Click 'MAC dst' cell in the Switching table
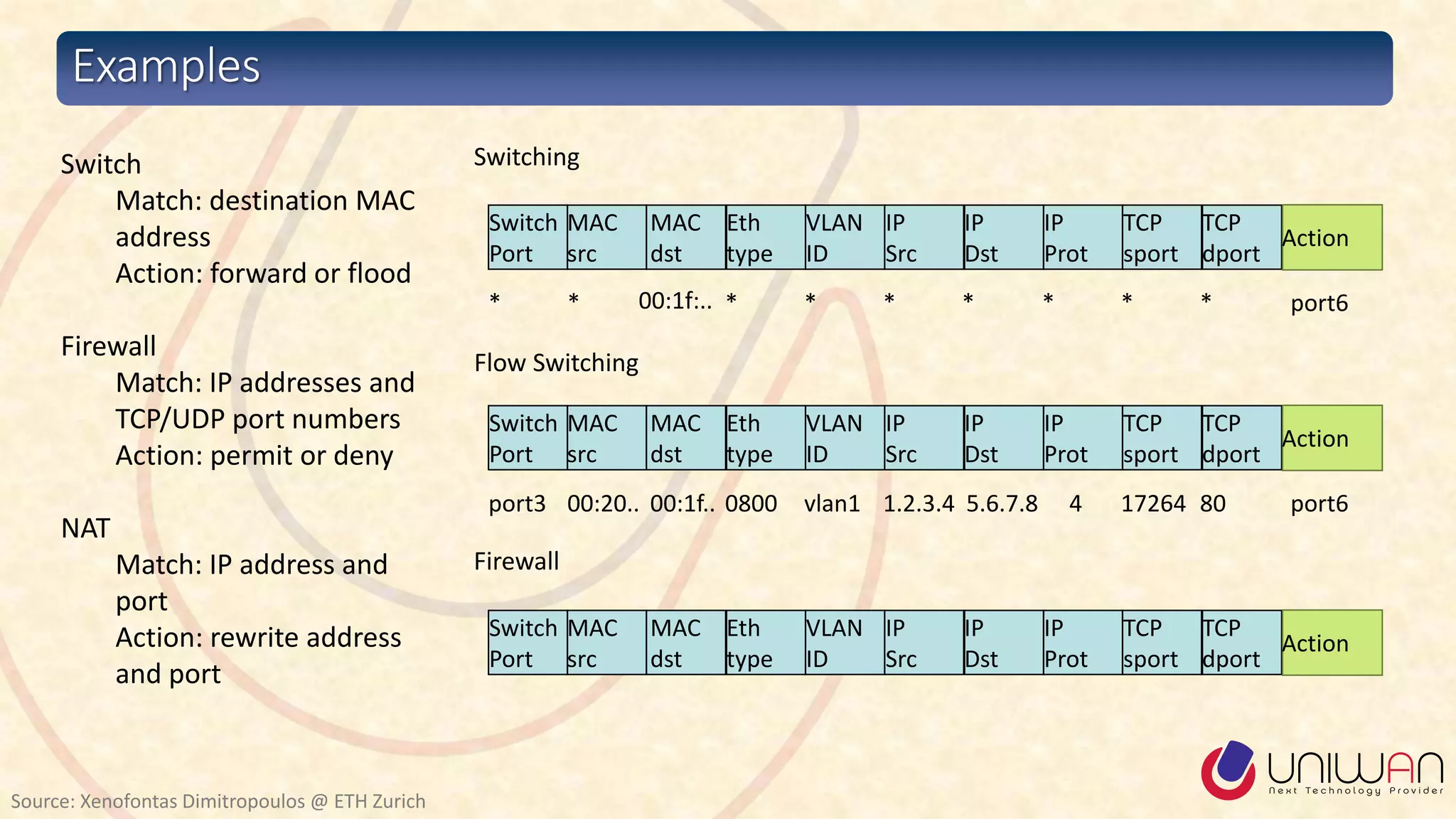 point(686,237)
